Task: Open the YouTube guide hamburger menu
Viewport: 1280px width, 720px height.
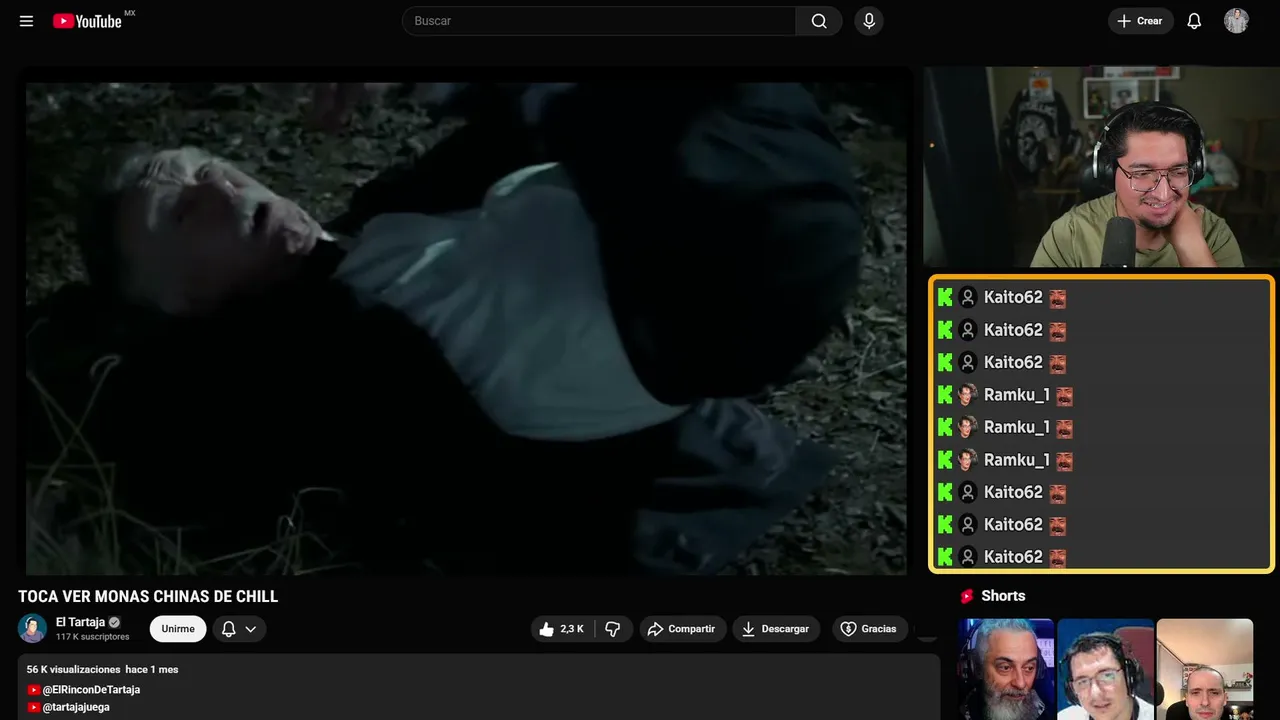Action: (x=27, y=21)
